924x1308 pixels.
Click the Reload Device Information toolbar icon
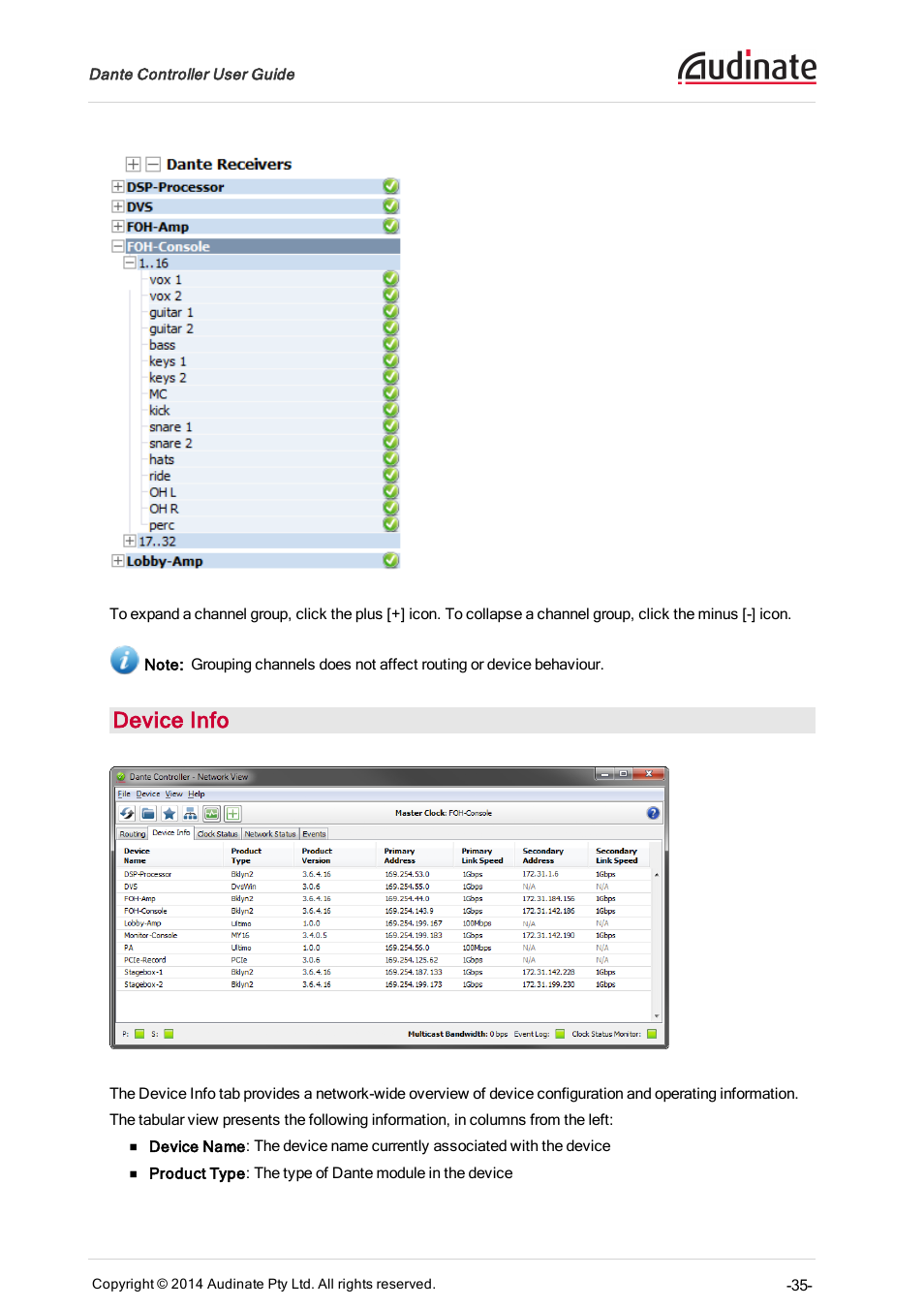click(127, 814)
